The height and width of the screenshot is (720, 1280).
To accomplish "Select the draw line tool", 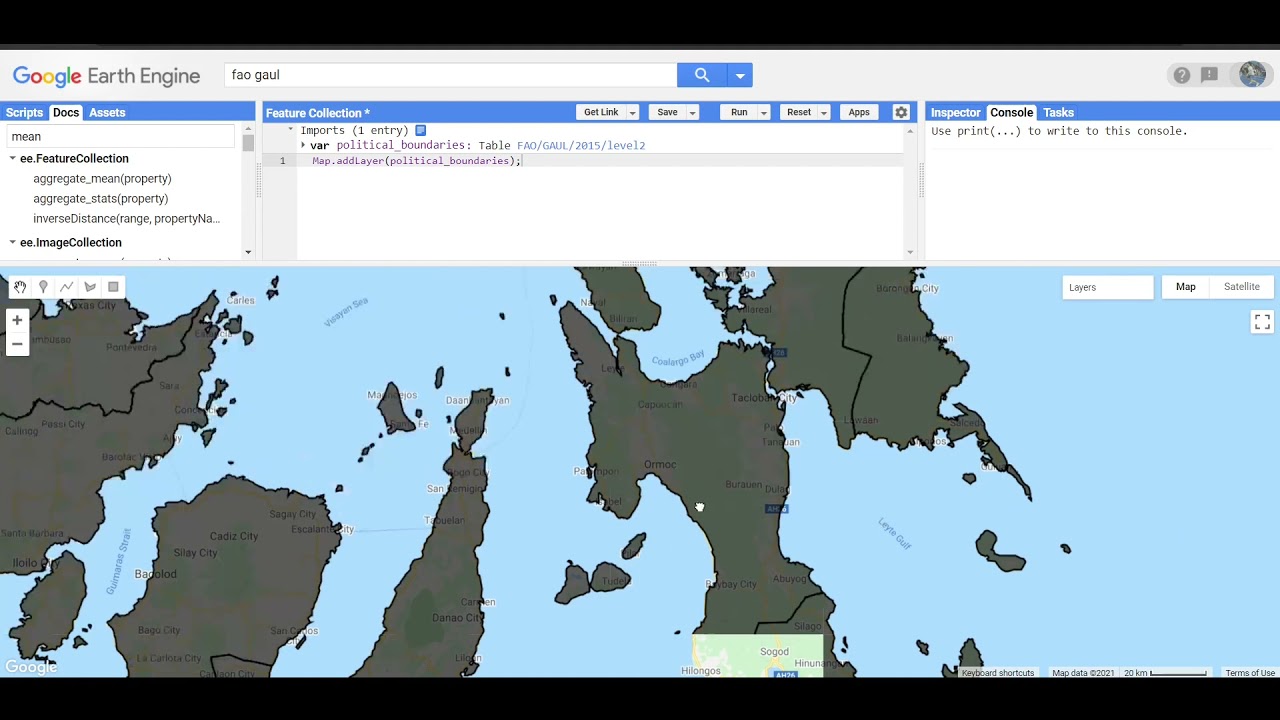I will [66, 287].
